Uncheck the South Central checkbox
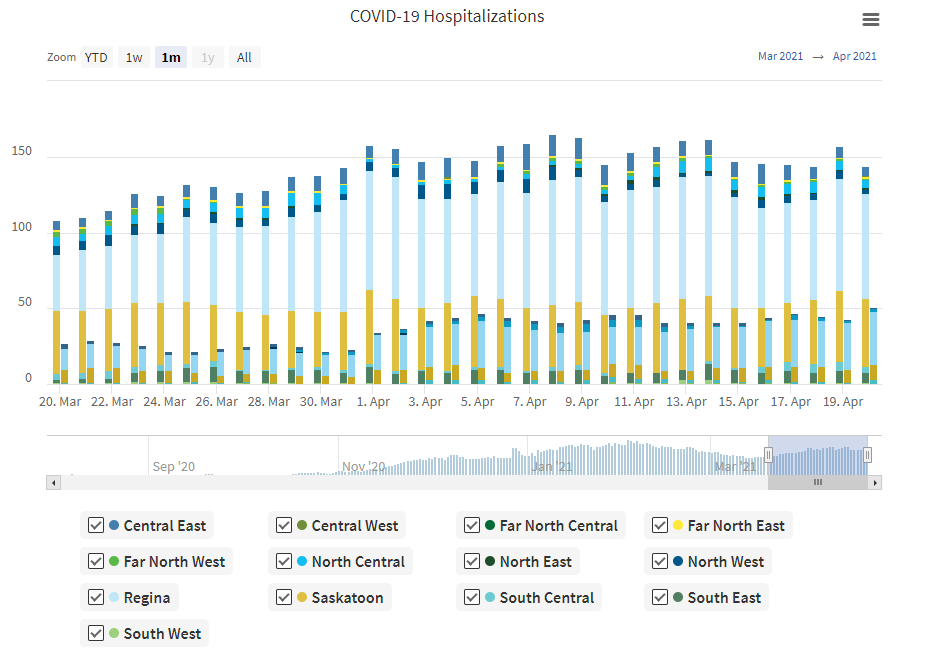Viewport: 929px width, 648px height. (x=472, y=598)
